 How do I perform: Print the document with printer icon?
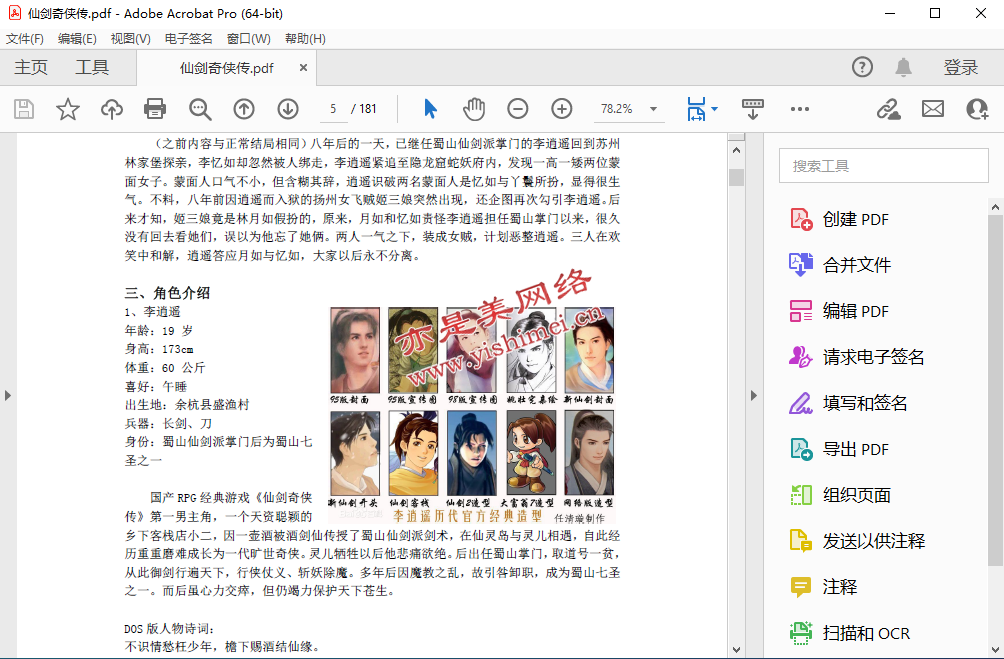pos(155,109)
